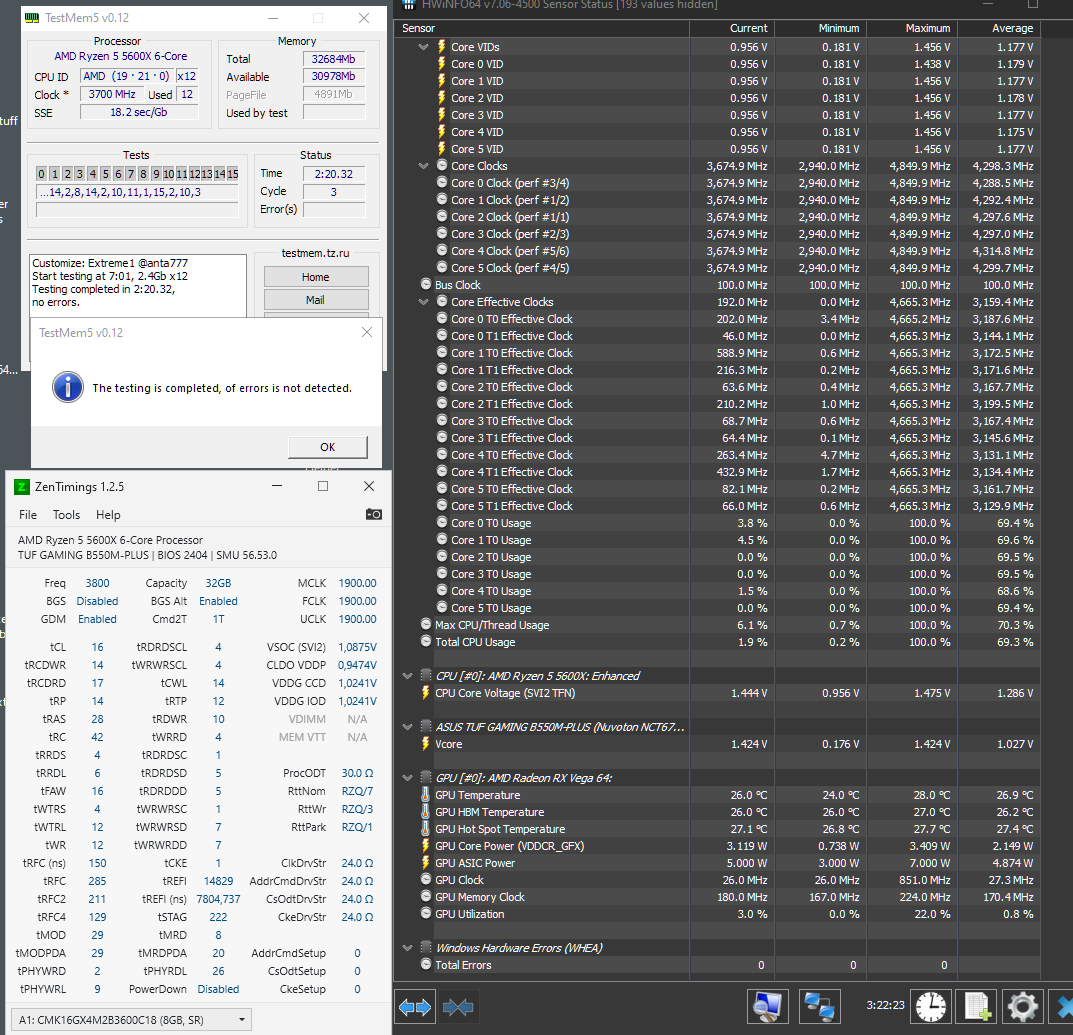Click the MCLK value 1900.00

pyautogui.click(x=357, y=583)
